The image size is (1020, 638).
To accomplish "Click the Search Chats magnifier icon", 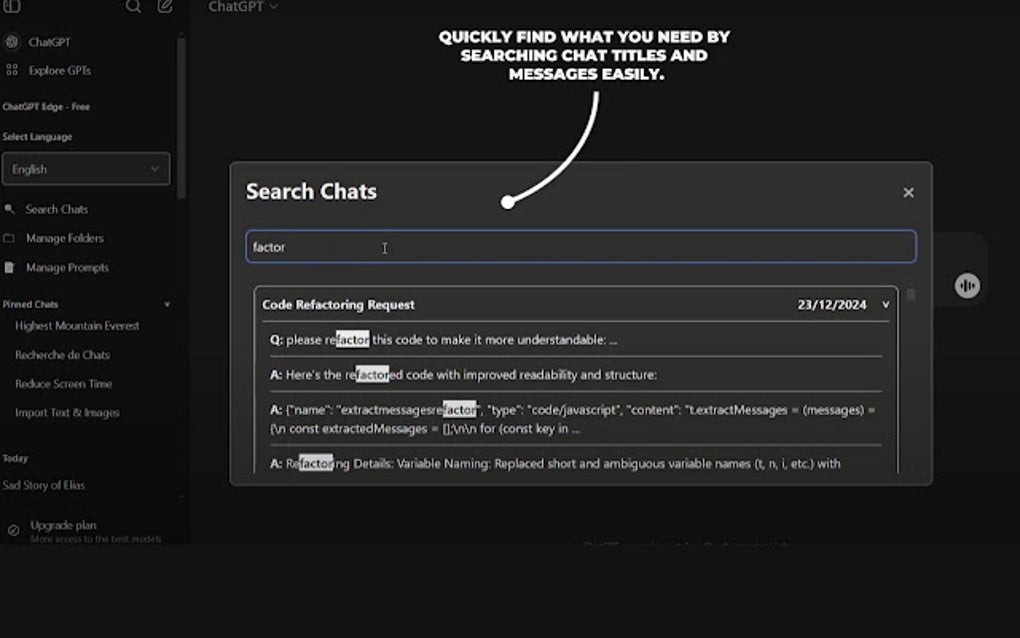I will coord(9,209).
